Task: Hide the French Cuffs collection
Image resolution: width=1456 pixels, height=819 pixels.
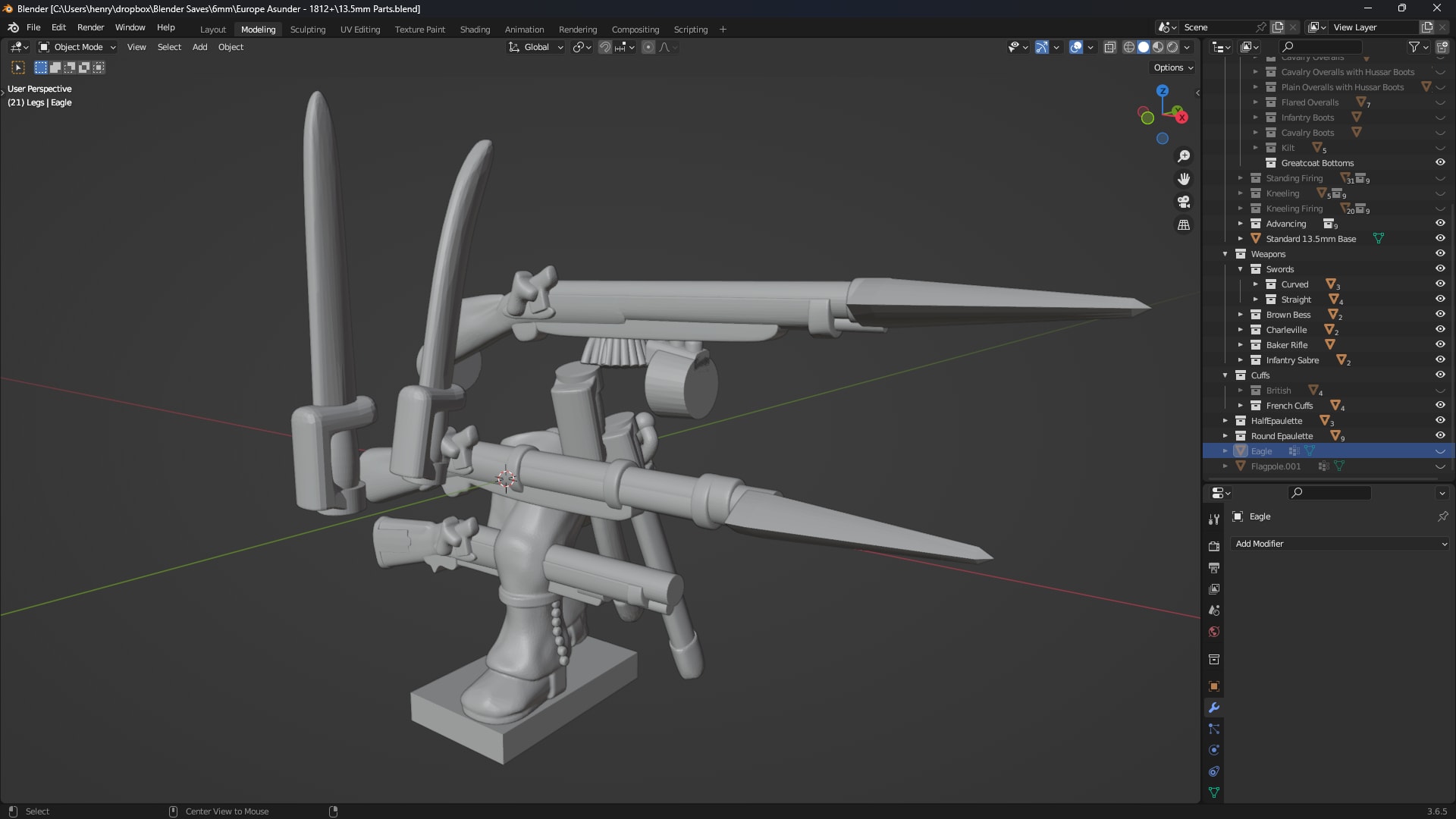Action: [x=1439, y=405]
